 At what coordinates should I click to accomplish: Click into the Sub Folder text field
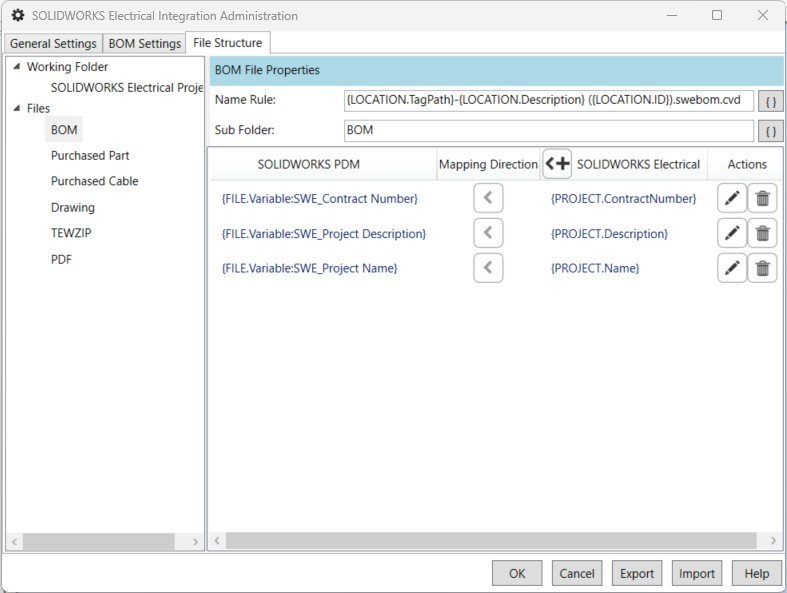(548, 131)
